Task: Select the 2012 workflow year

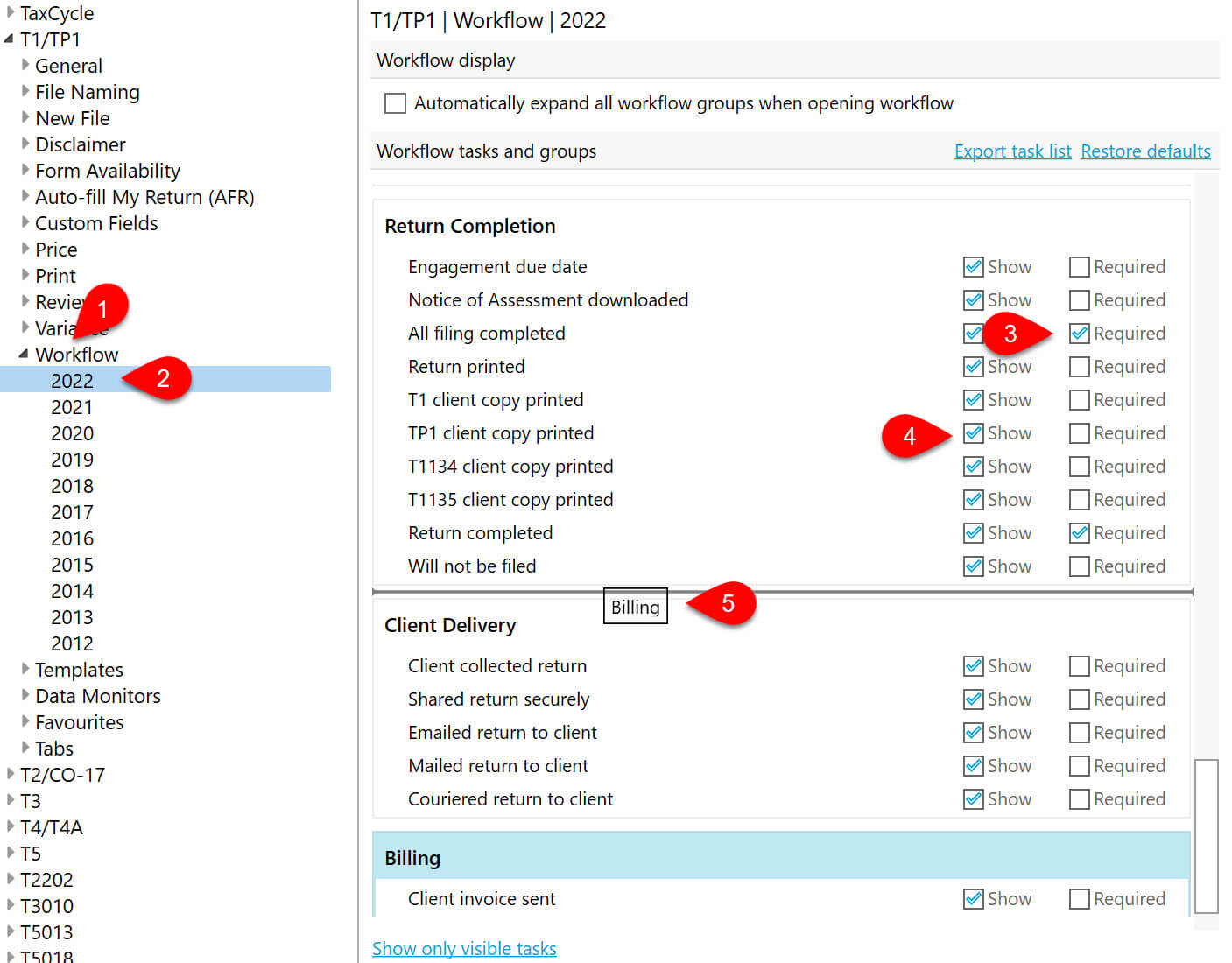Action: [x=72, y=643]
